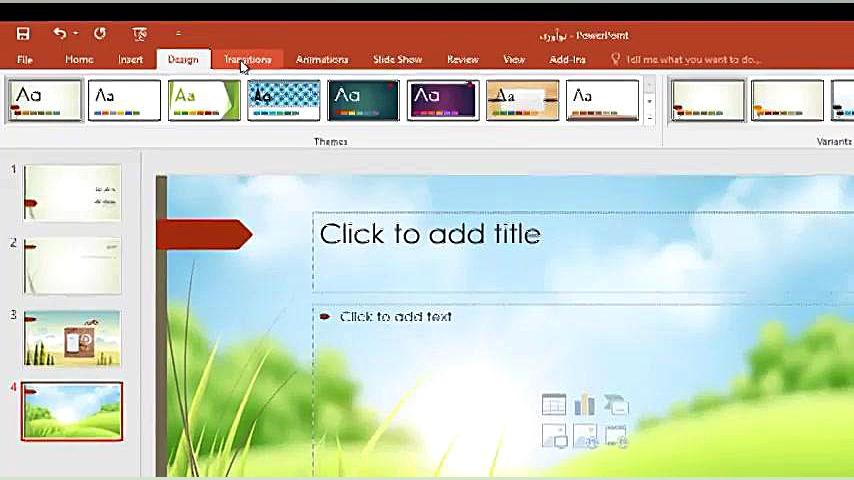The width and height of the screenshot is (854, 480).
Task: Open the Add-ins tab
Action: (x=567, y=59)
